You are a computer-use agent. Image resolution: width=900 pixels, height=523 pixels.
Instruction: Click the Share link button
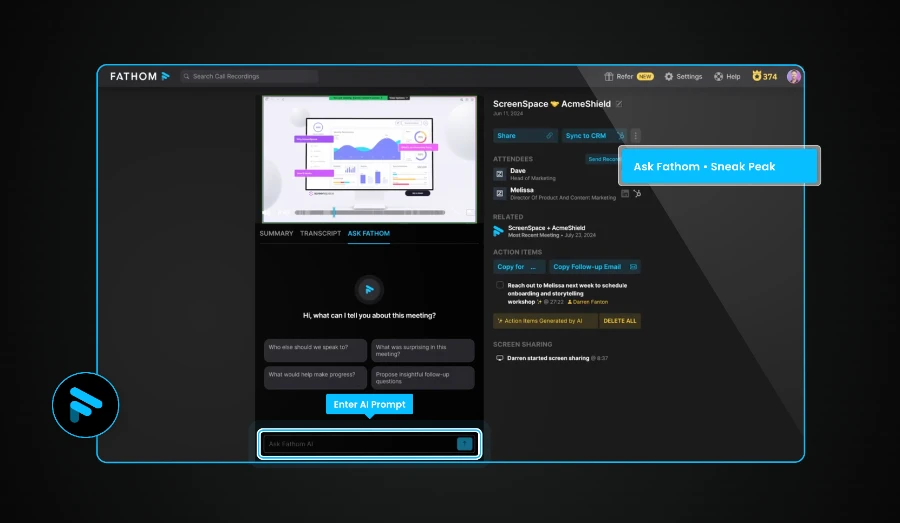pos(525,135)
